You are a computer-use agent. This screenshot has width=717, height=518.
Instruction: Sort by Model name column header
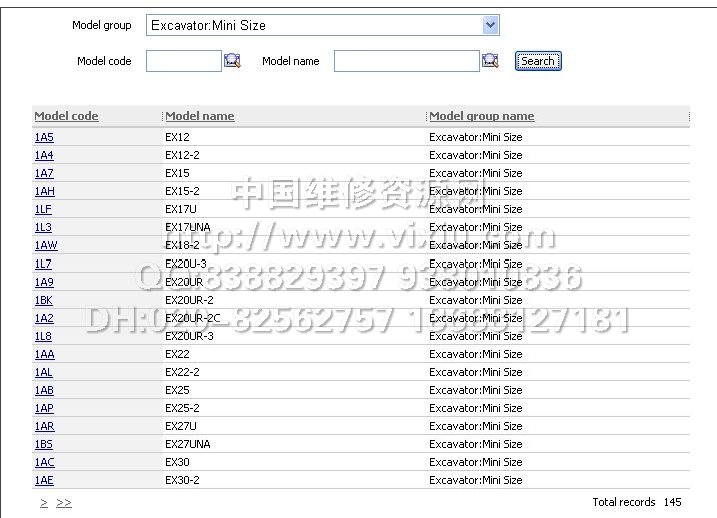click(x=199, y=116)
